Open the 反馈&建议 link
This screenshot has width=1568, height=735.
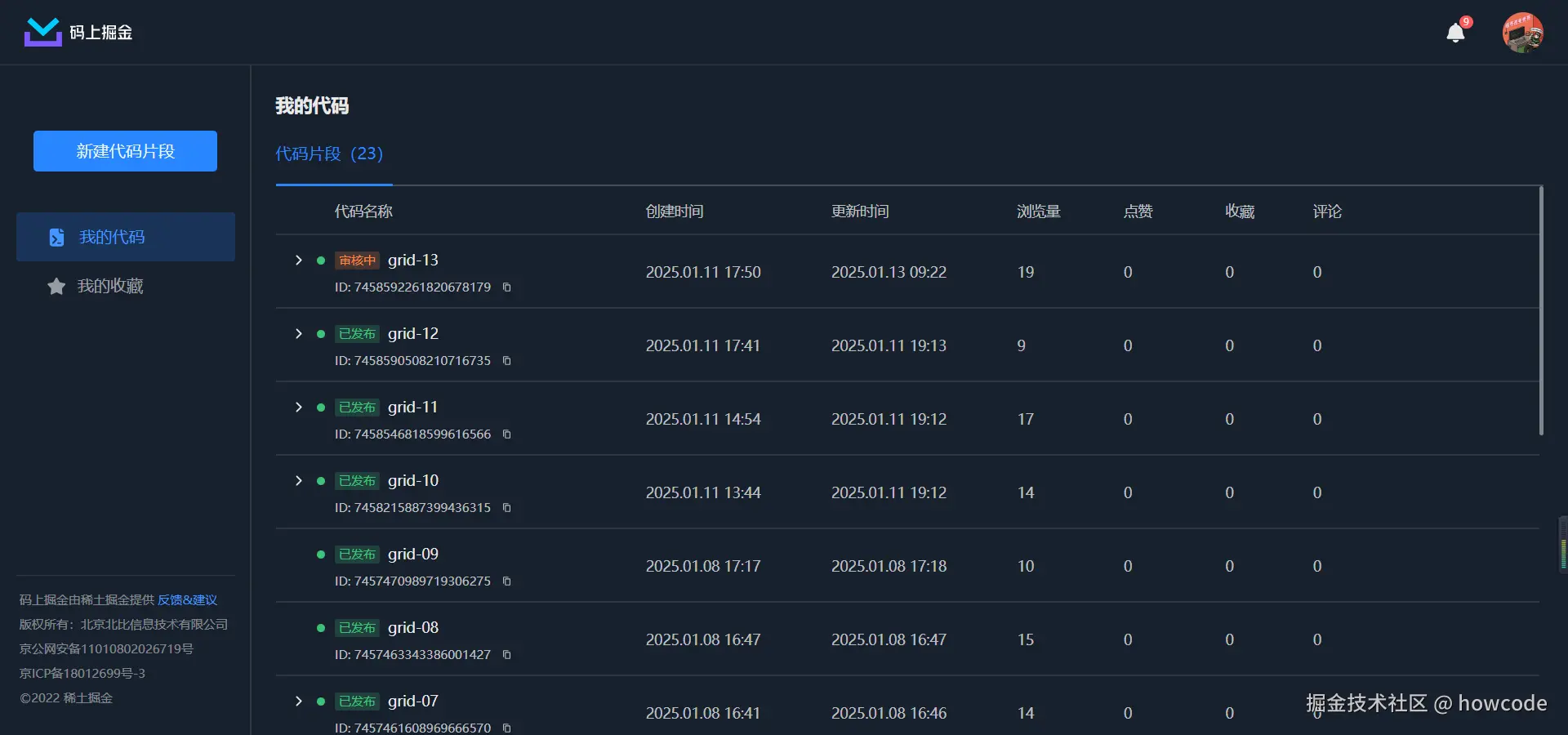(x=187, y=600)
